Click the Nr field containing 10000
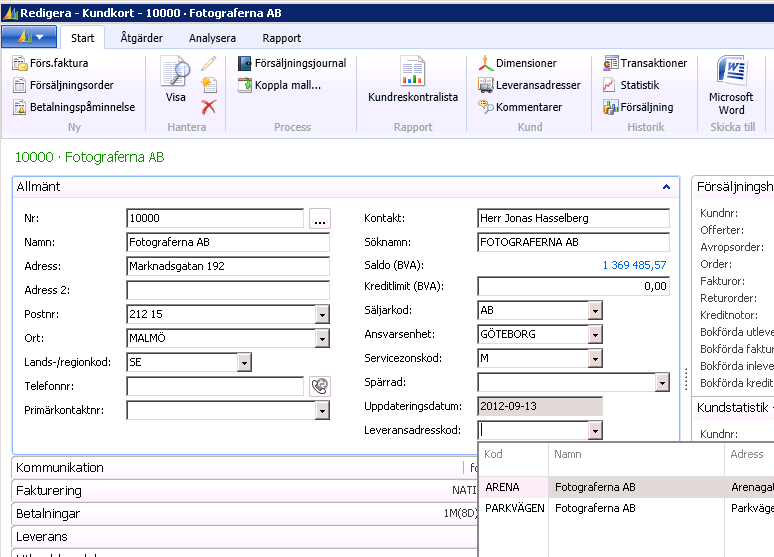This screenshot has height=557, width=774. pos(215,218)
